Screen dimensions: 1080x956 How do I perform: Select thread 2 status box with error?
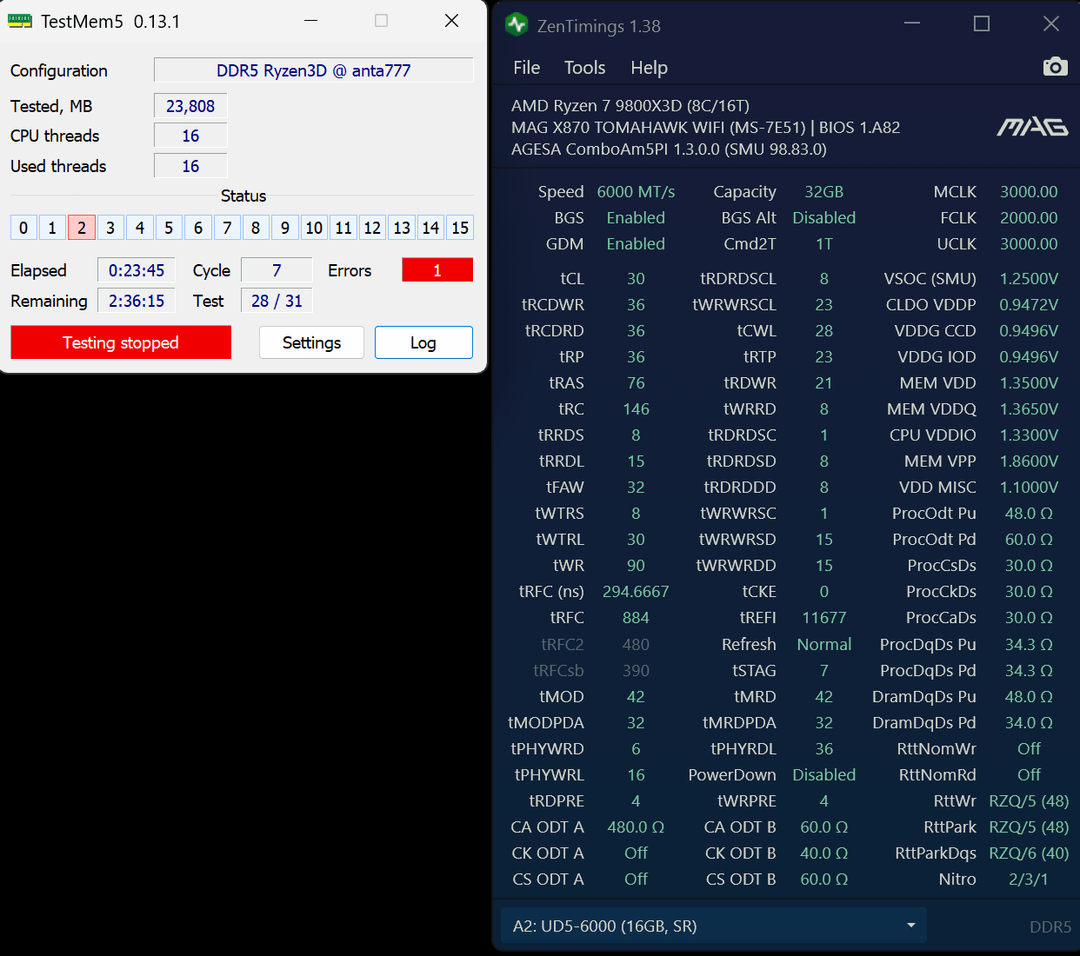[x=81, y=228]
